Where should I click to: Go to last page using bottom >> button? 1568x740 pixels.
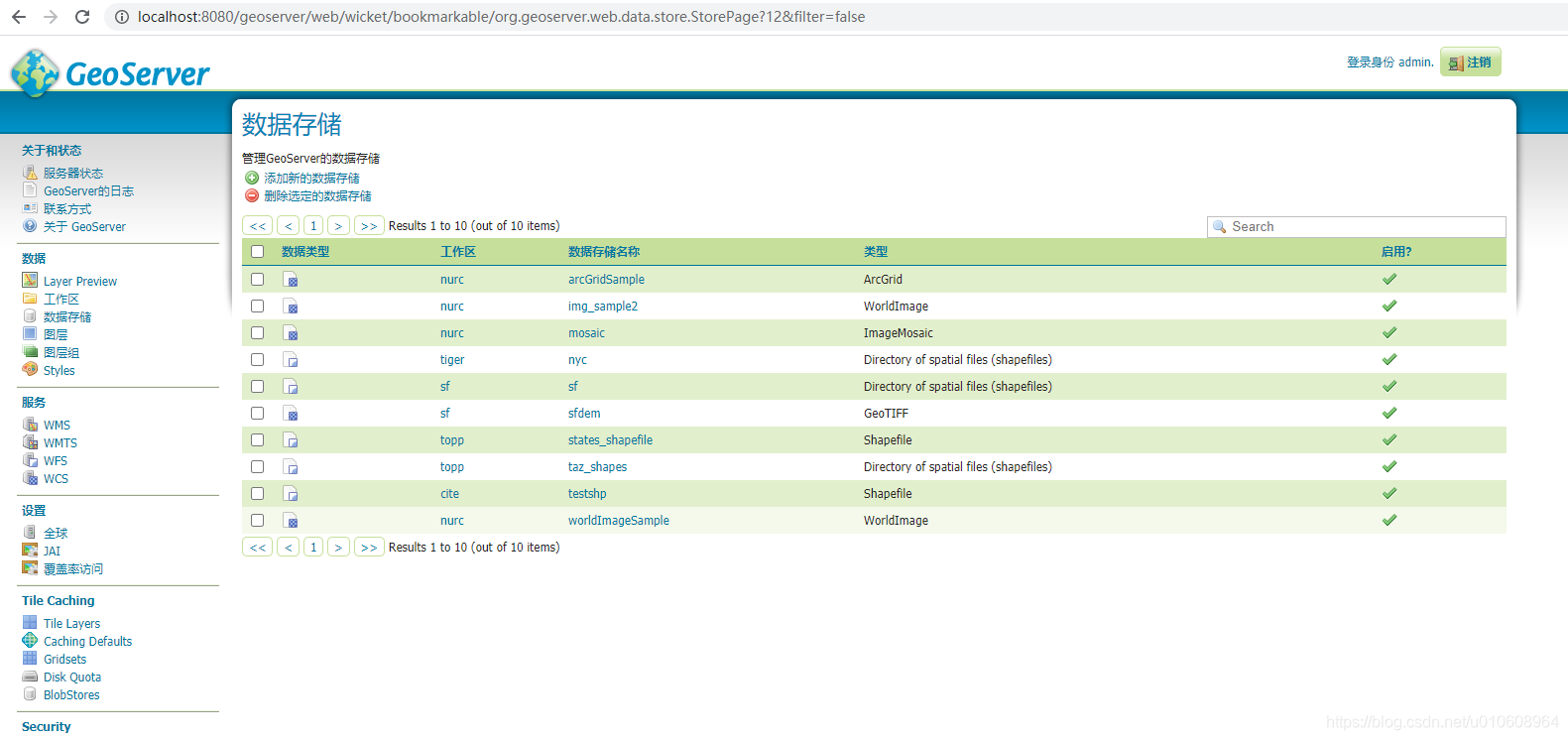tap(369, 548)
